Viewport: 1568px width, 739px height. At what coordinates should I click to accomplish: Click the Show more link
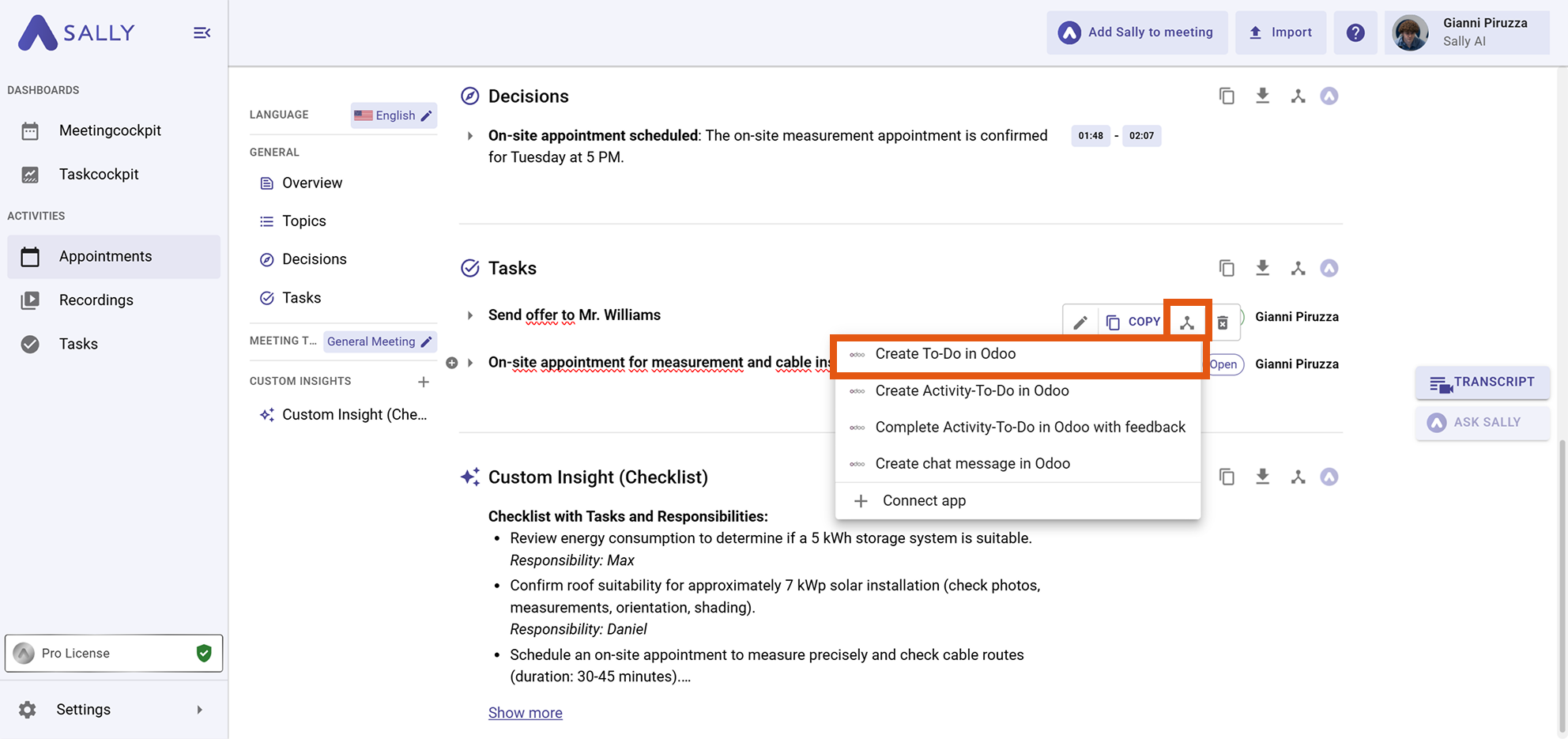click(525, 712)
